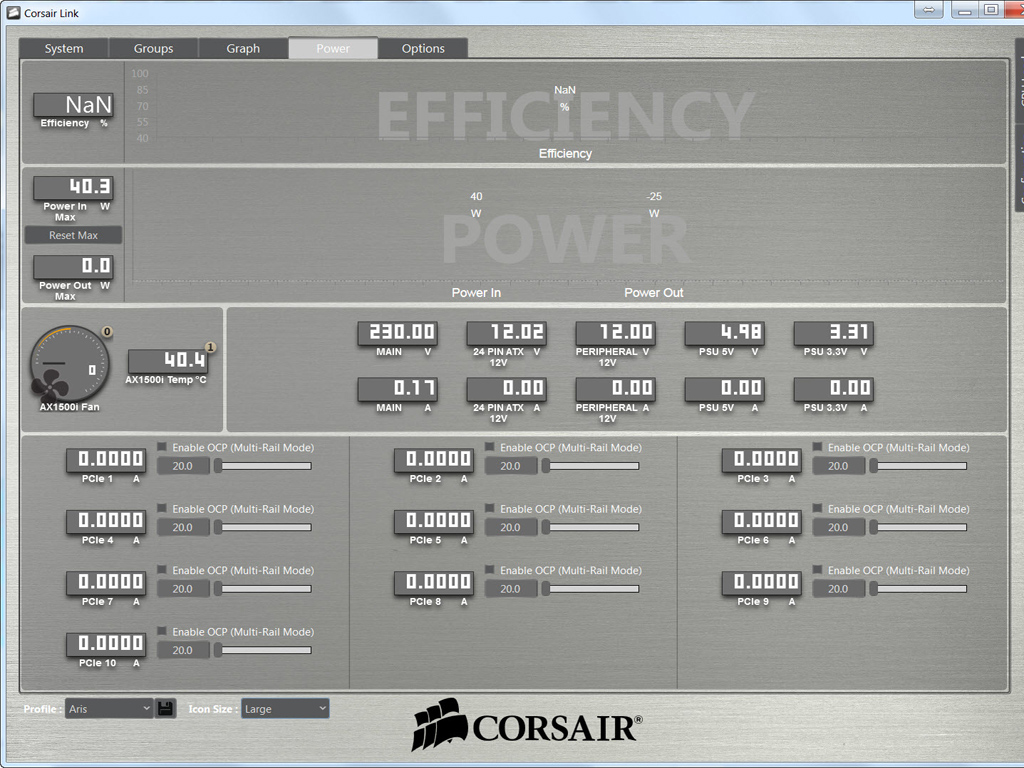Select the 230.00 MAIN voltage readout
Screen dimensions: 1024x768
[398, 332]
